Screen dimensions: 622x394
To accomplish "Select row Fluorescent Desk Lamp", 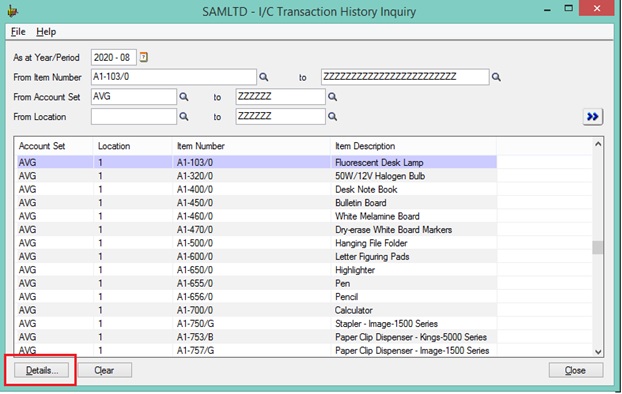I will coord(257,162).
